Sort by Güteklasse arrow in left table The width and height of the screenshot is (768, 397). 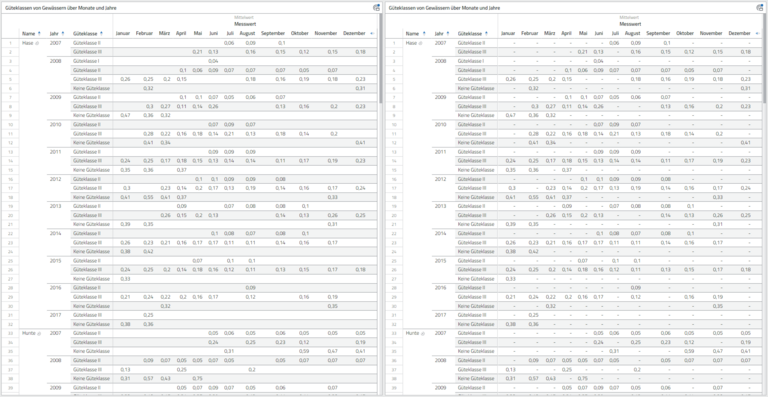[x=101, y=34]
